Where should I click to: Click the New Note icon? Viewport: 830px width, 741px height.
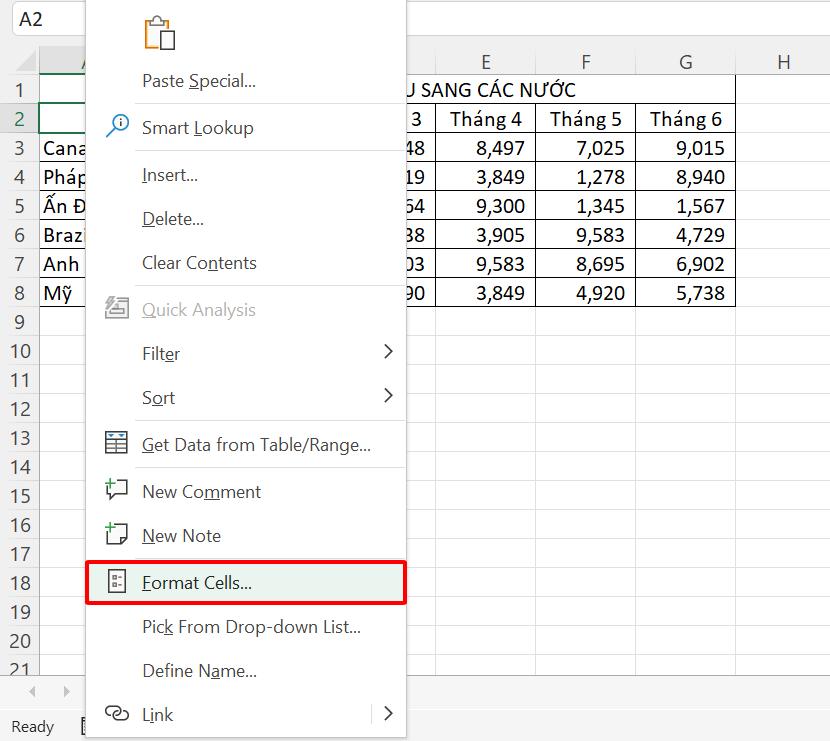116,535
